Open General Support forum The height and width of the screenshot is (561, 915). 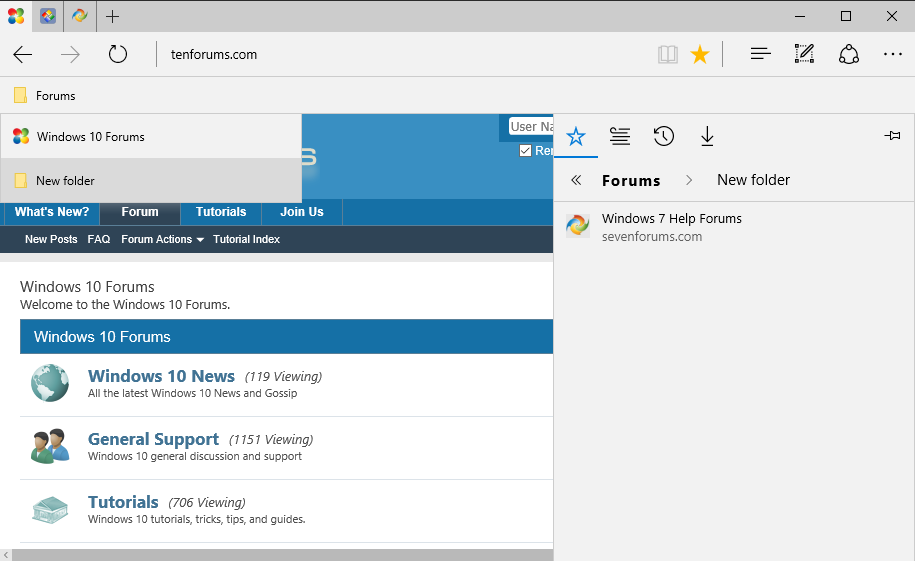[x=153, y=439]
